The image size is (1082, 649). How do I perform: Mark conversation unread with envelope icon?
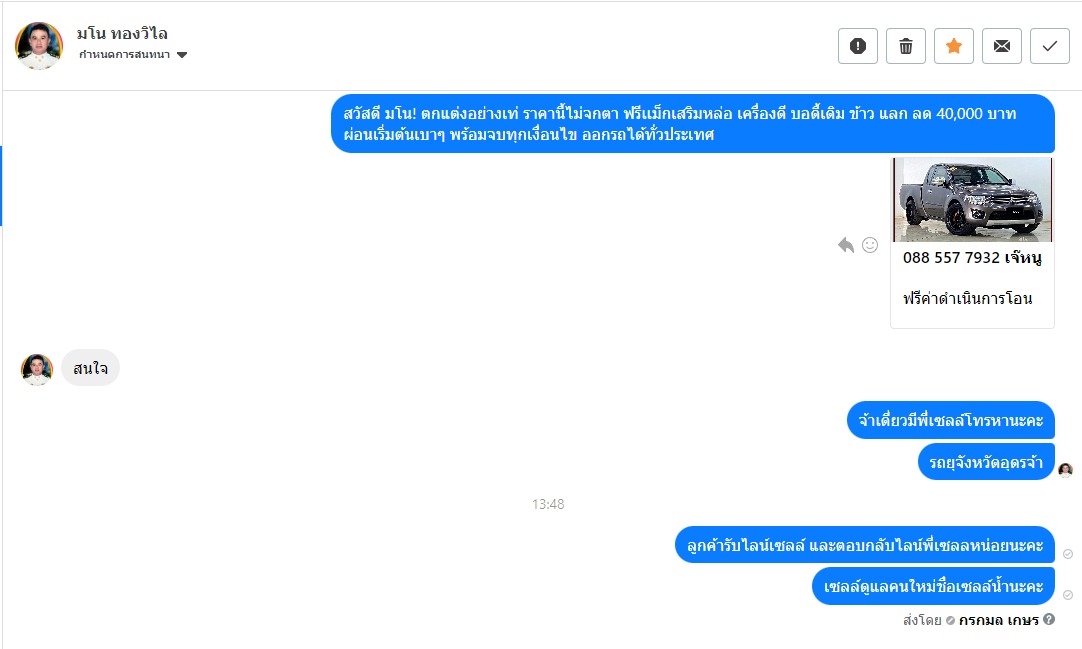click(x=1002, y=46)
